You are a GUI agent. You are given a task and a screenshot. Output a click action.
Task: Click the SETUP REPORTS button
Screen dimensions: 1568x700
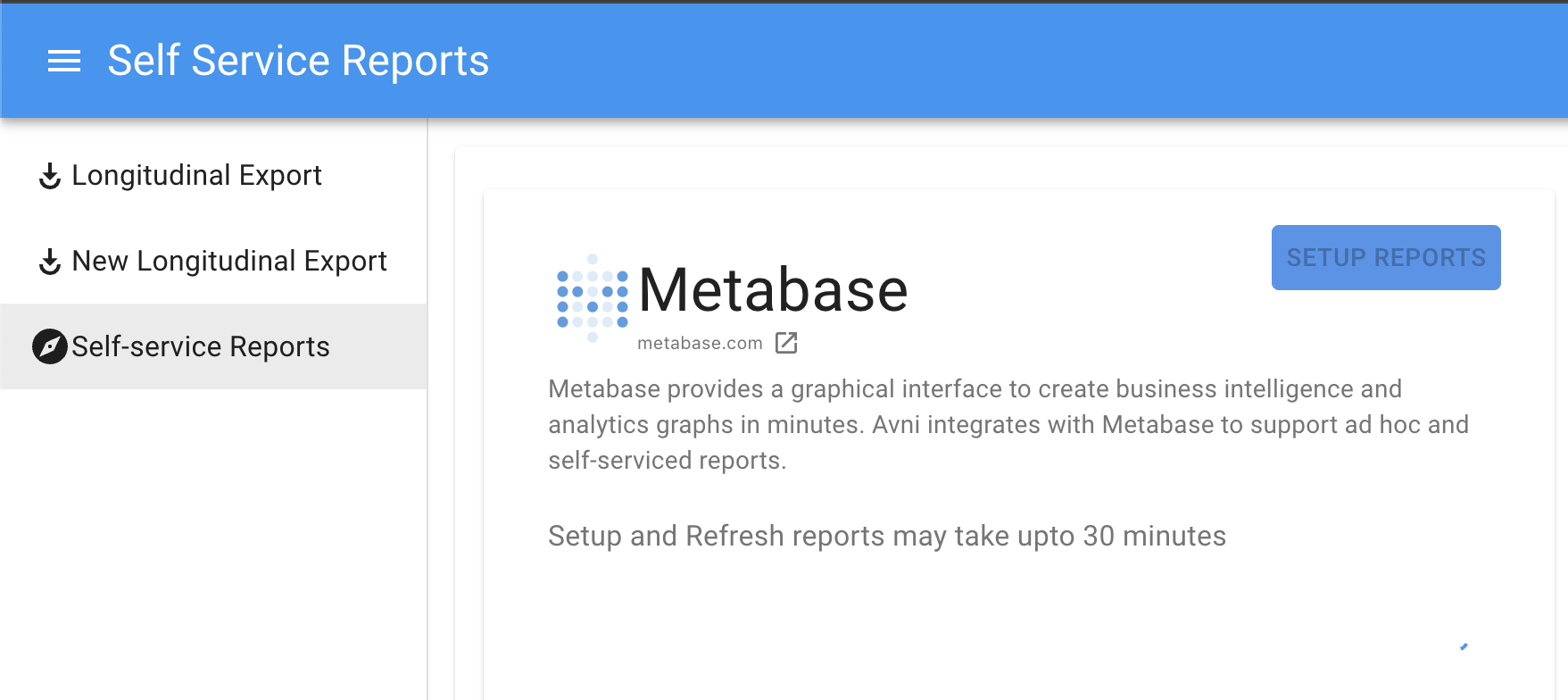[x=1386, y=257]
